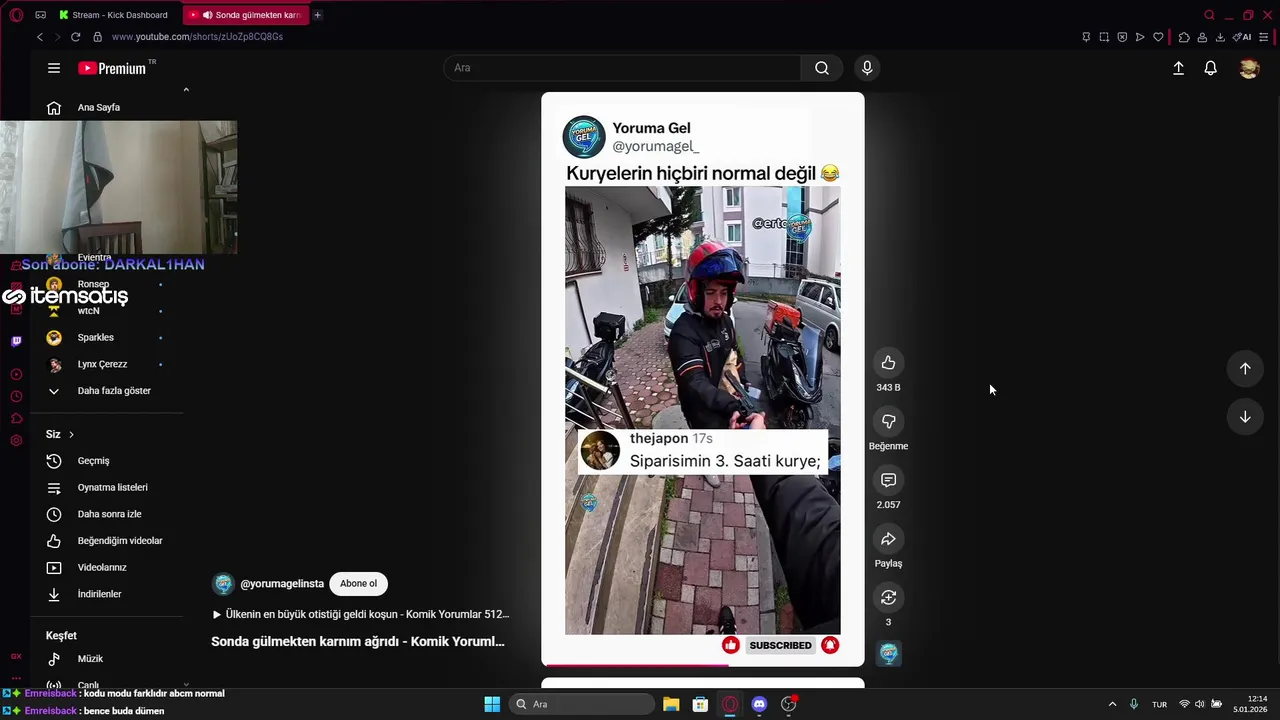The height and width of the screenshot is (720, 1280).
Task: Open File Explorer from taskbar
Action: point(671,704)
